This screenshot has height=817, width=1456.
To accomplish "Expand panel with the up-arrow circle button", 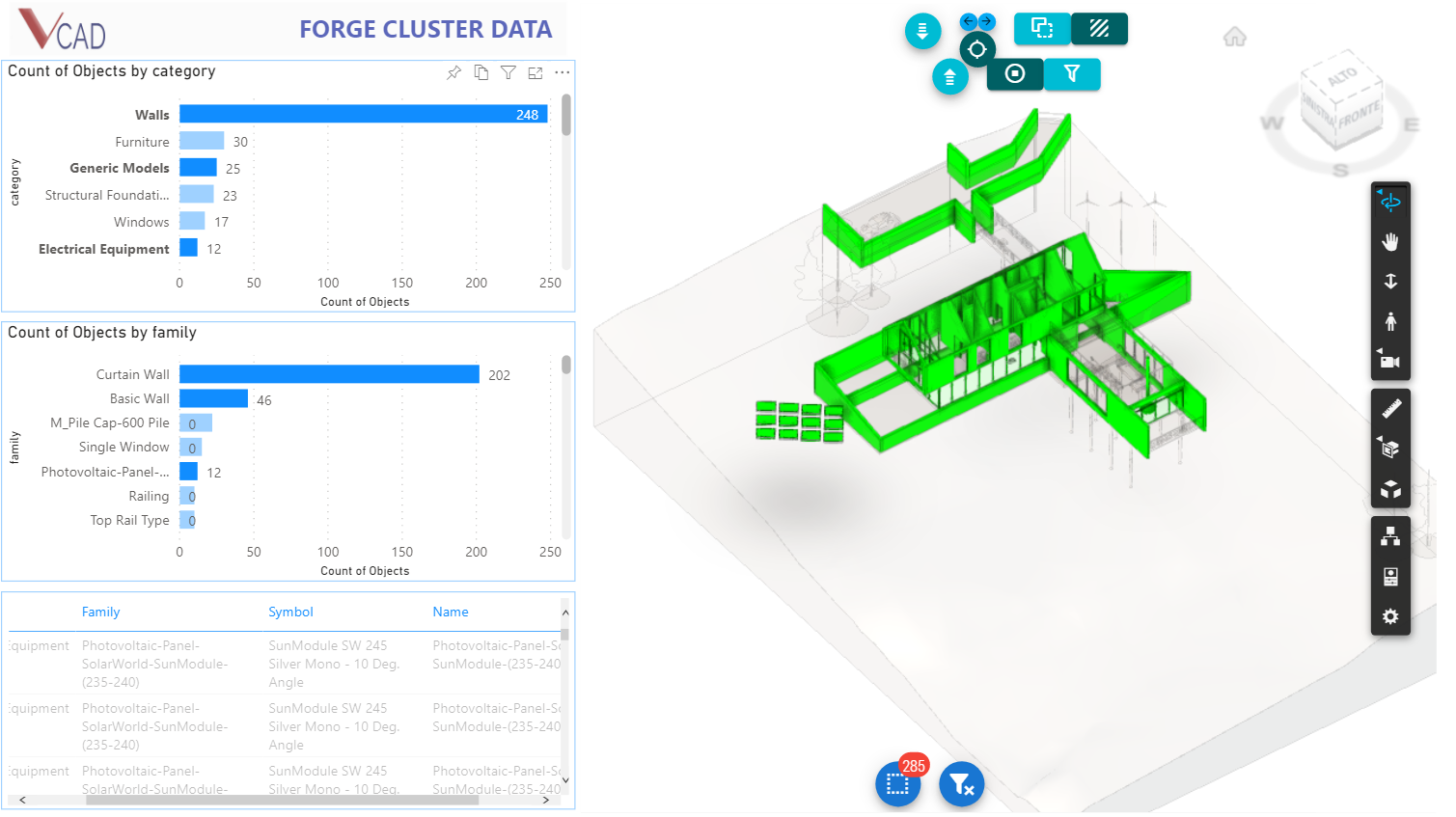I will click(x=950, y=76).
